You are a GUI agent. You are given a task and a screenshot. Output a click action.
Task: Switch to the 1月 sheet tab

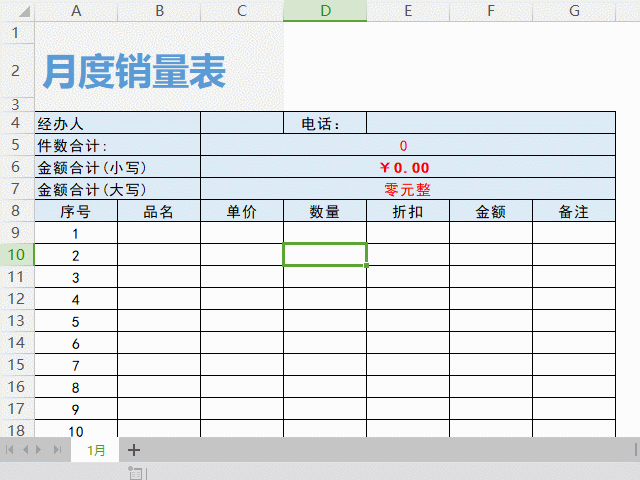[96, 450]
